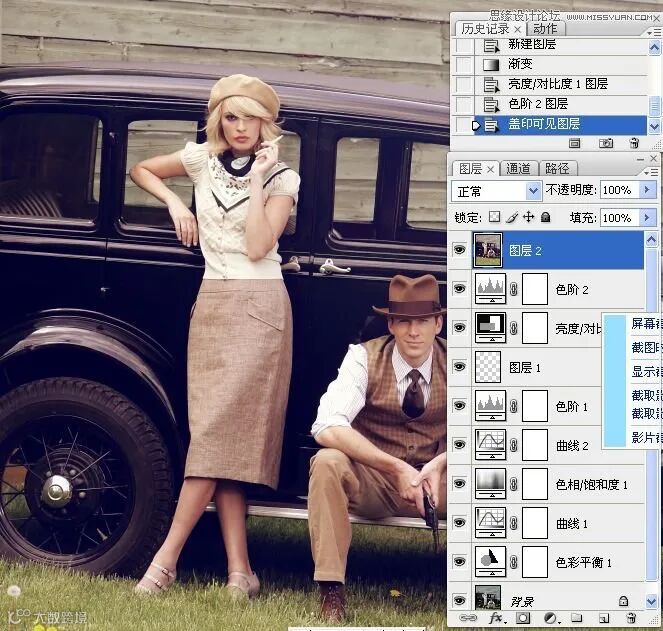
Task: Toggle visibility of 亮度/对比度 layer
Action: 460,328
